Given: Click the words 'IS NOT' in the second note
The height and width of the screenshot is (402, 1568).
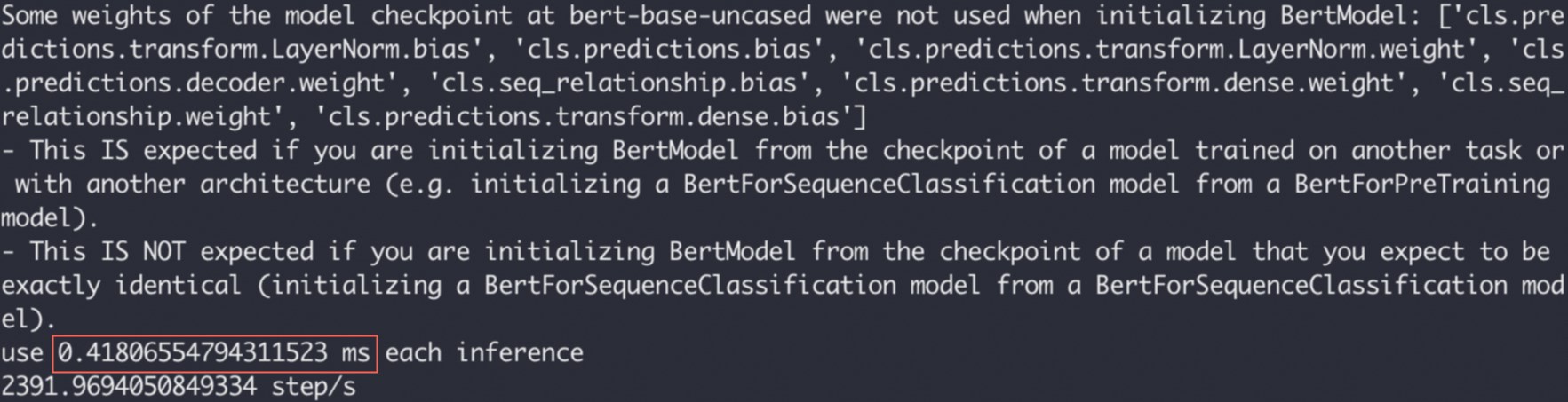Looking at the screenshot, I should click(x=143, y=252).
